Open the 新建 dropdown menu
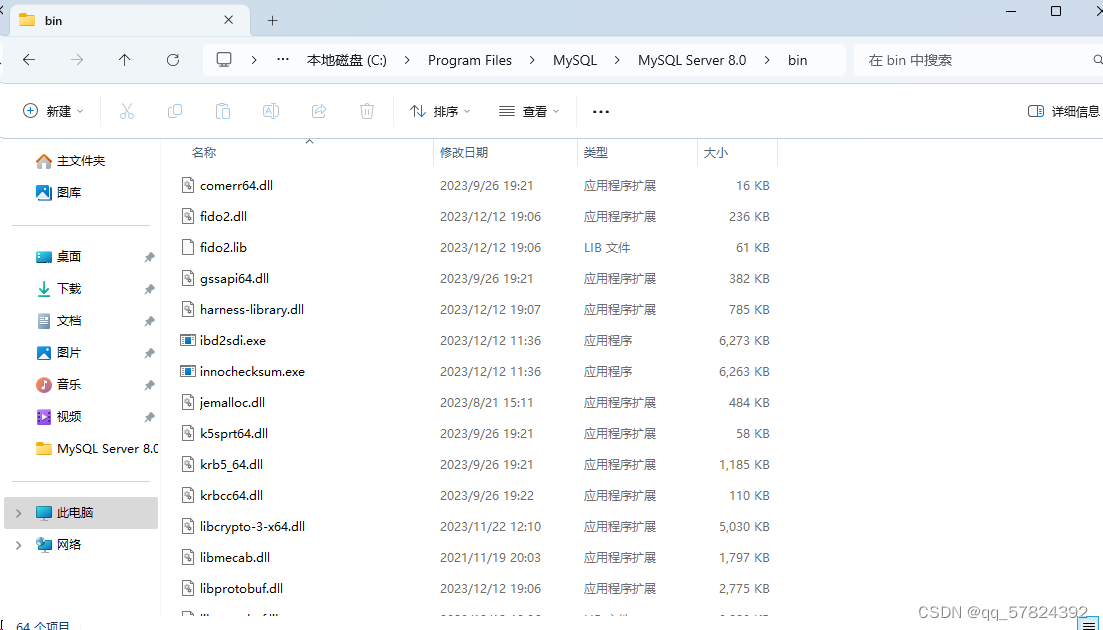1103x630 pixels. (54, 111)
